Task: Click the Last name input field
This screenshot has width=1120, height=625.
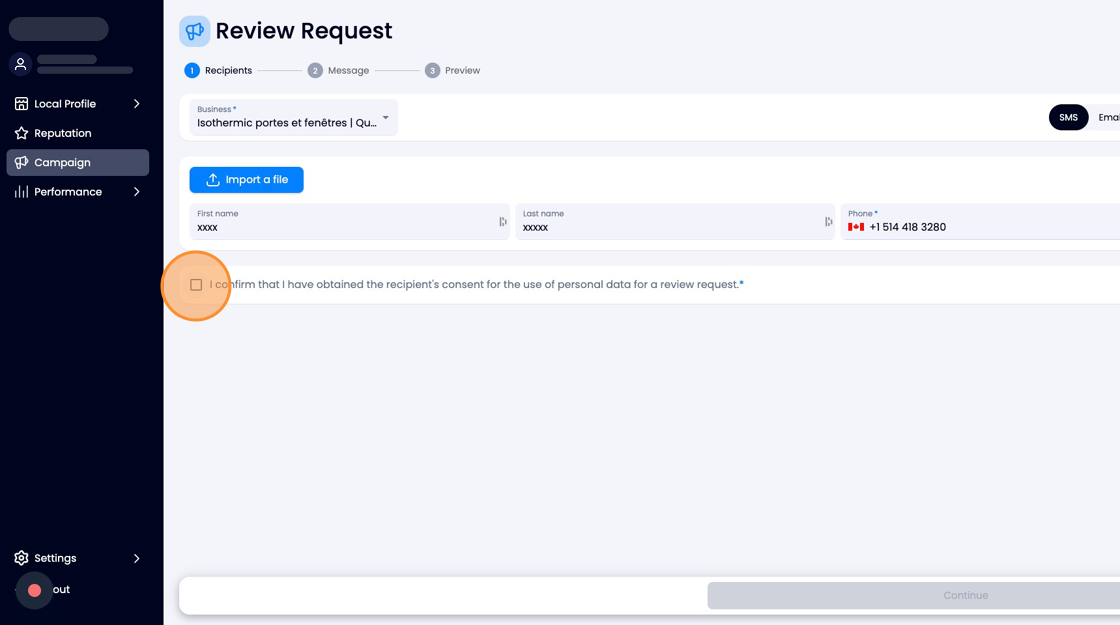Action: click(675, 221)
